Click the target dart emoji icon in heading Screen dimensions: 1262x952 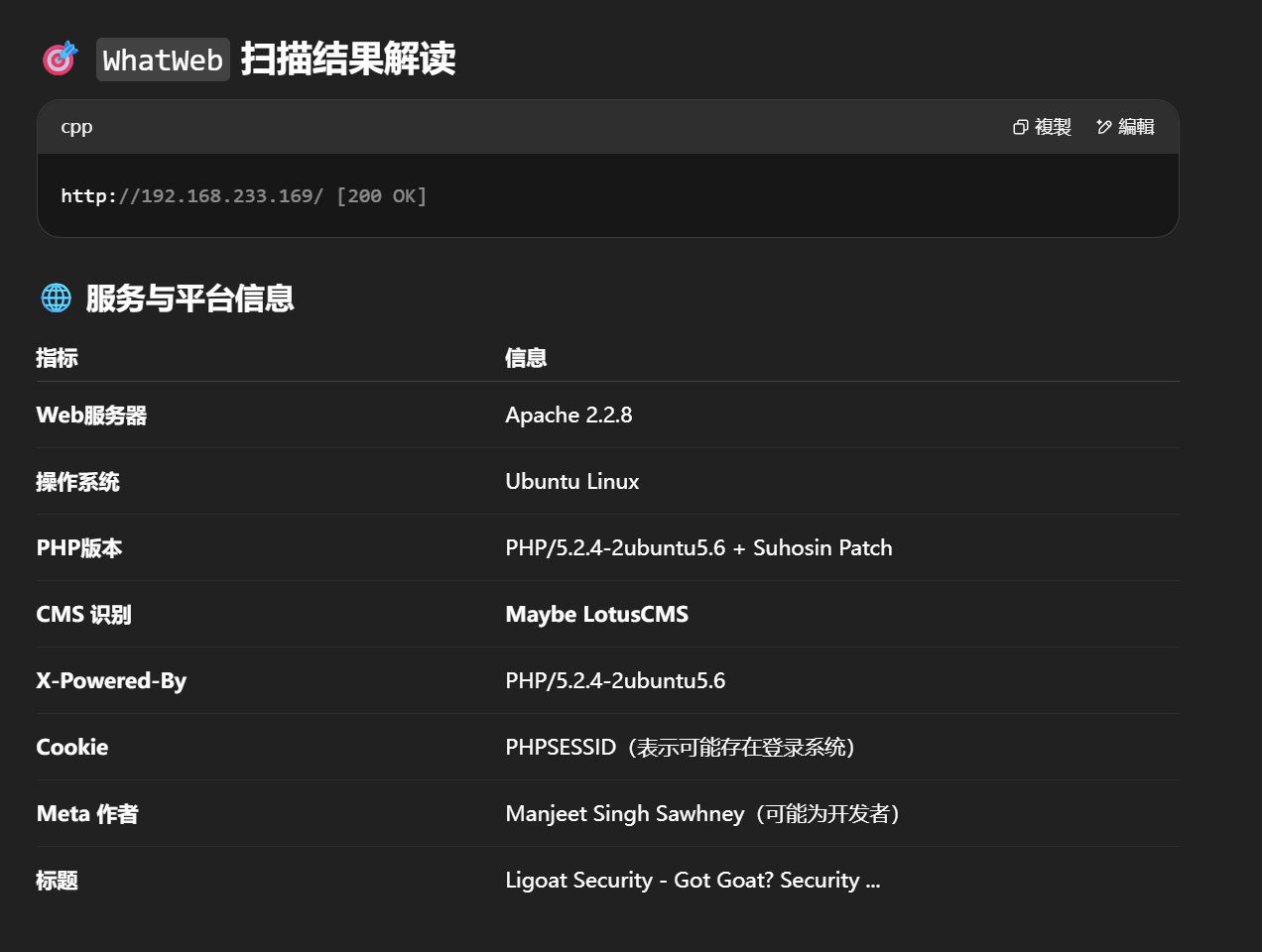(60, 59)
